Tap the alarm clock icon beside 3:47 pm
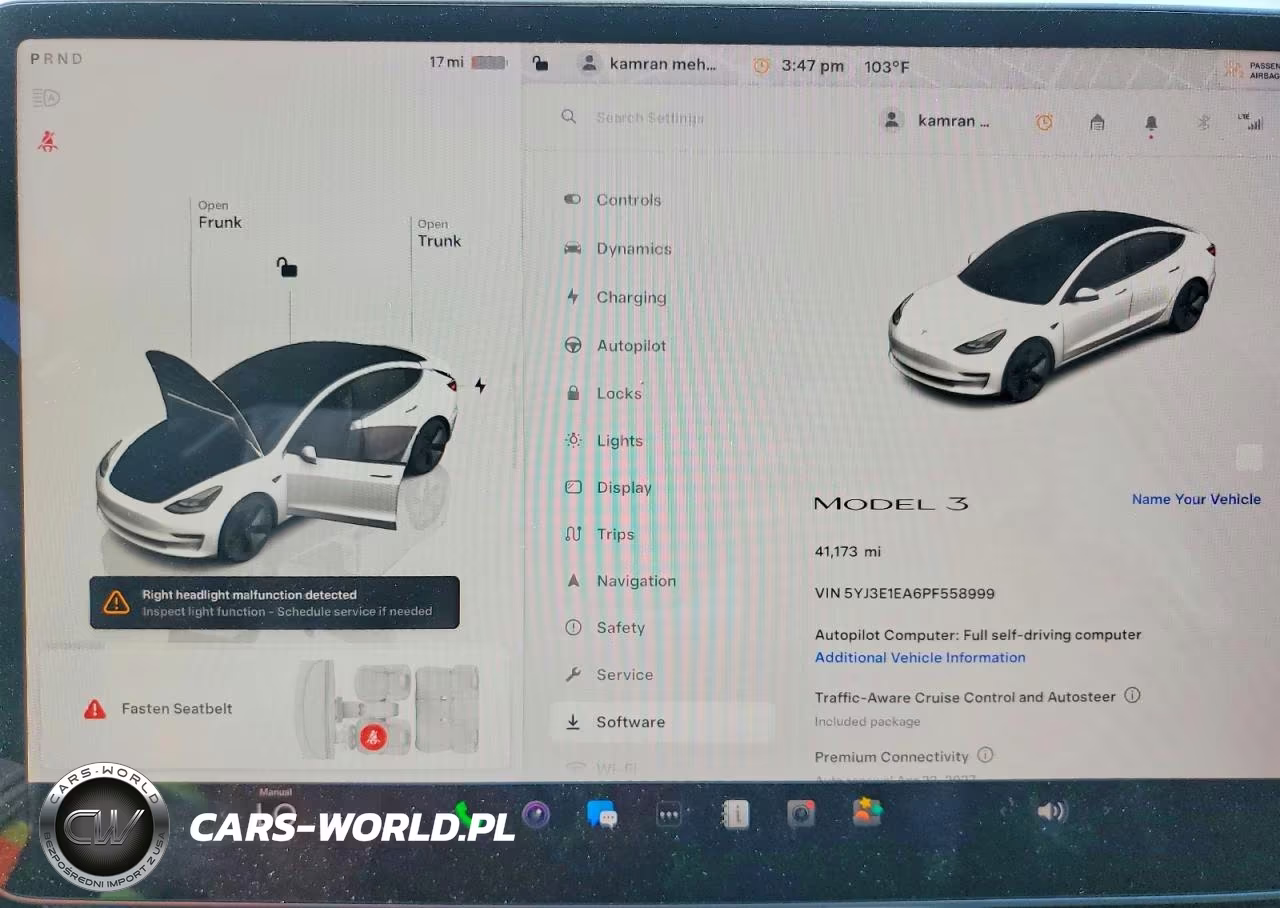Viewport: 1280px width, 908px height. pos(761,66)
